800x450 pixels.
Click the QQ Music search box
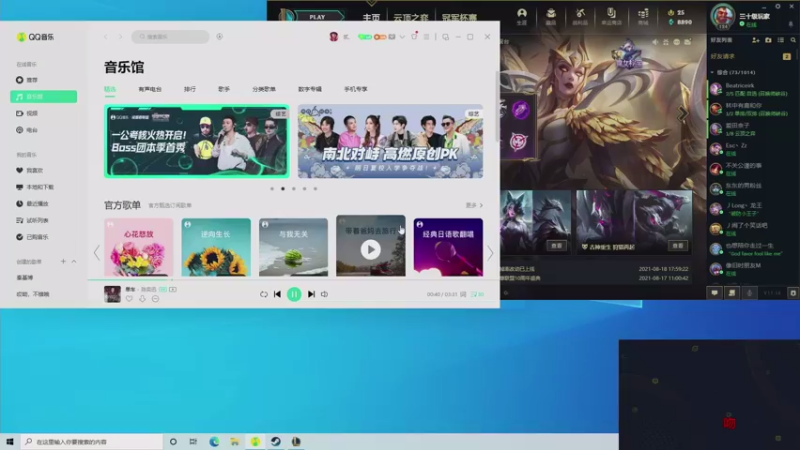pos(170,37)
